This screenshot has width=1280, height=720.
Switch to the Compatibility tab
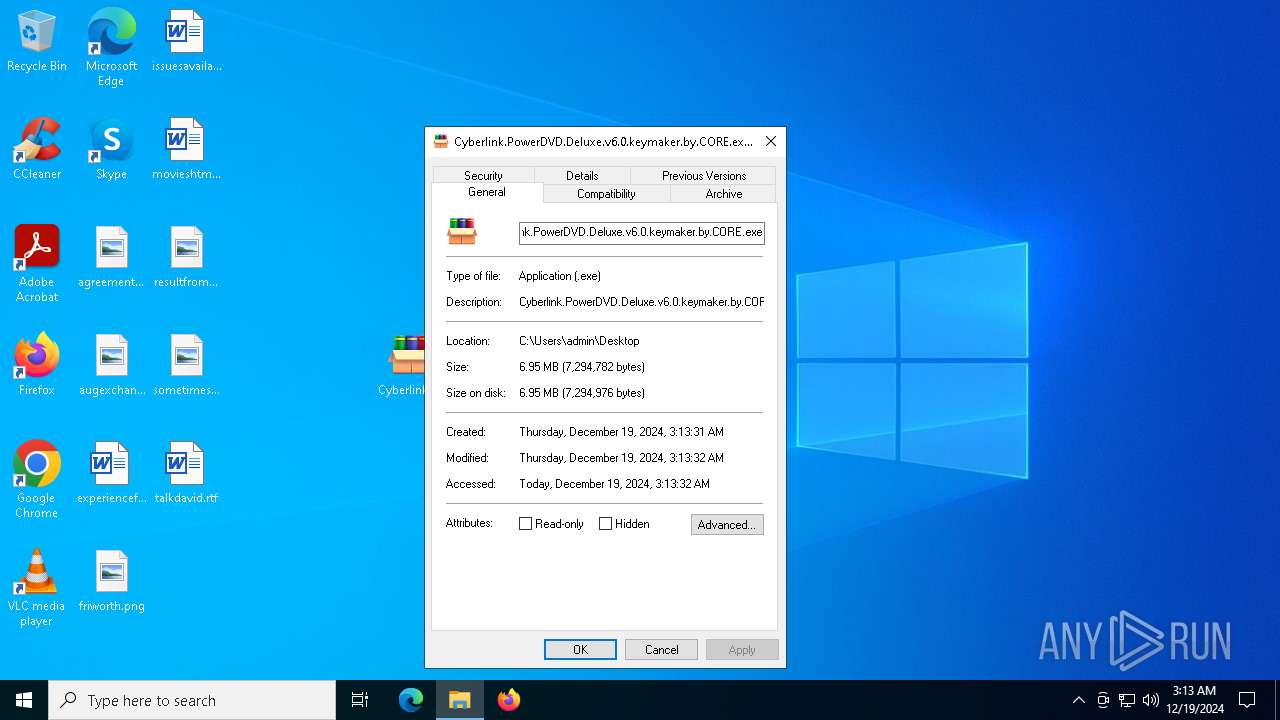(x=606, y=194)
